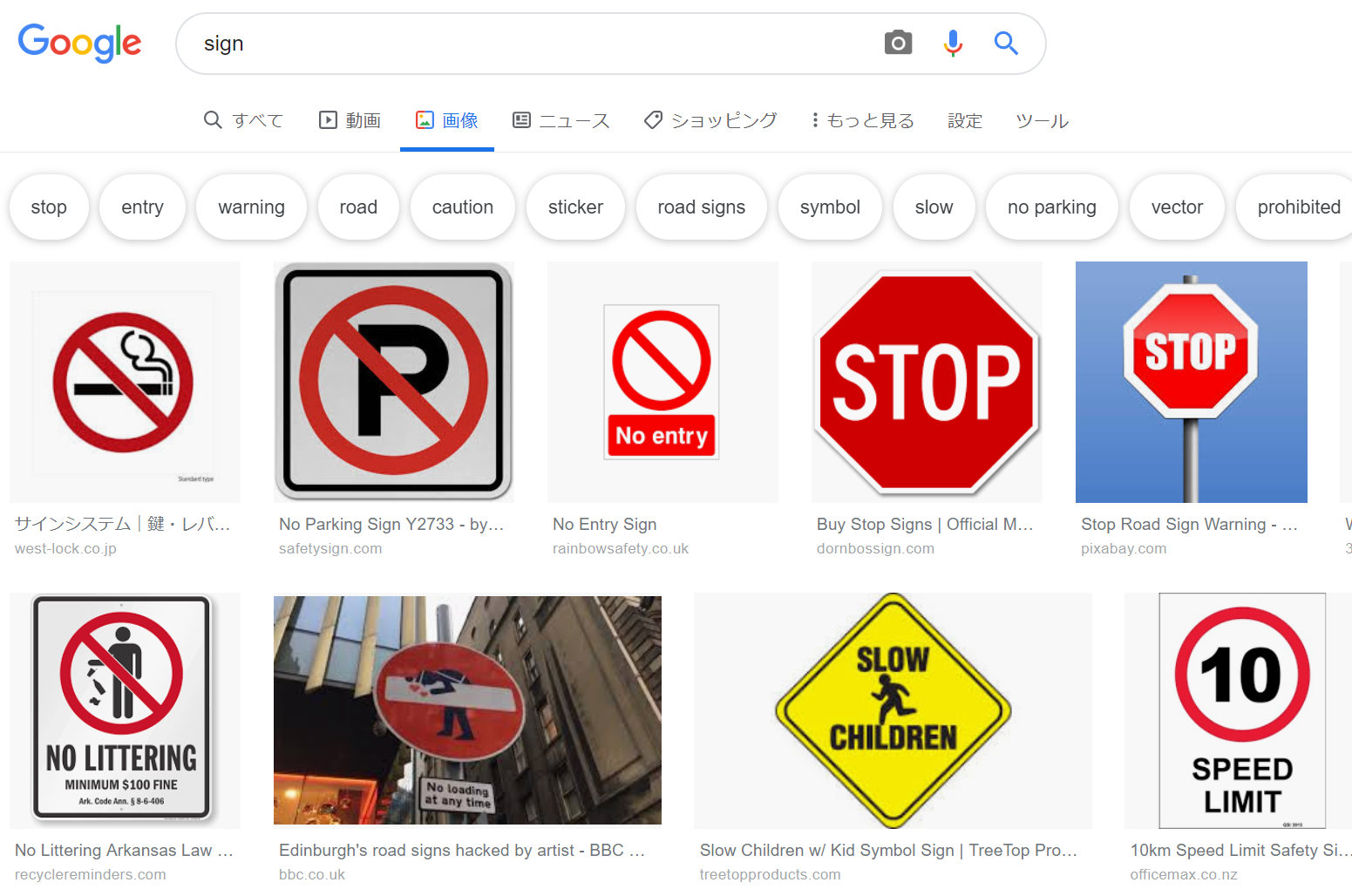Open 設定 (Settings) menu
This screenshot has height=896, width=1352.
coord(965,120)
